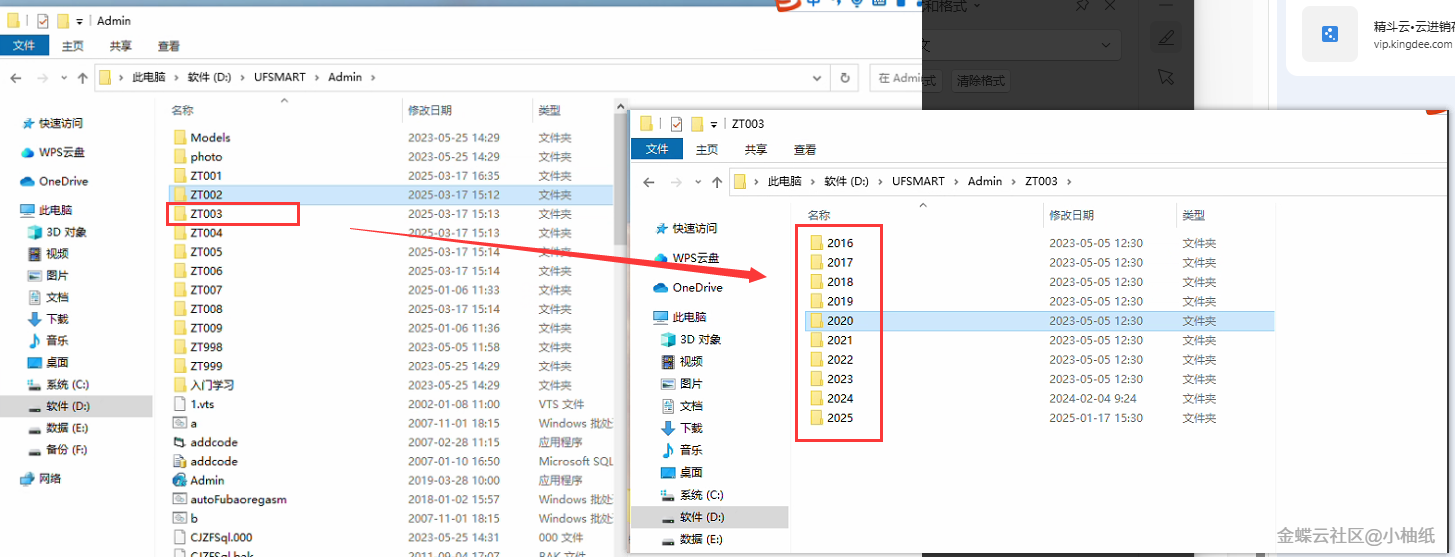
Task: Click the 网络 network icon in the sidebar
Action: pyautogui.click(x=49, y=479)
